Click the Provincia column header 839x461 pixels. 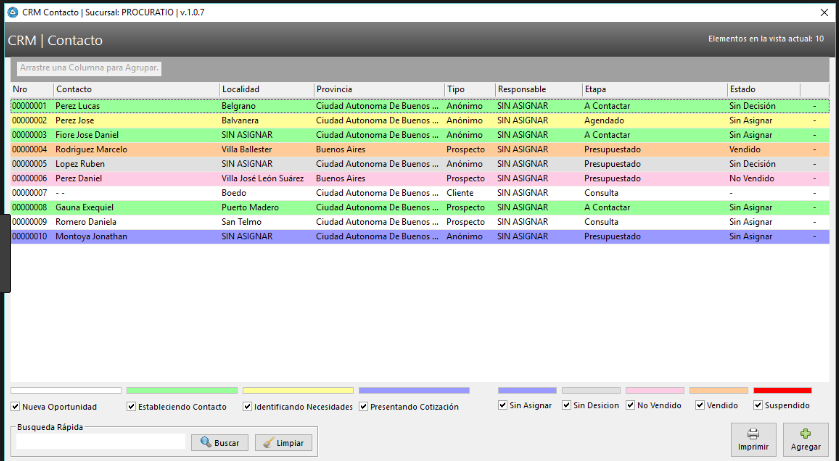point(378,89)
